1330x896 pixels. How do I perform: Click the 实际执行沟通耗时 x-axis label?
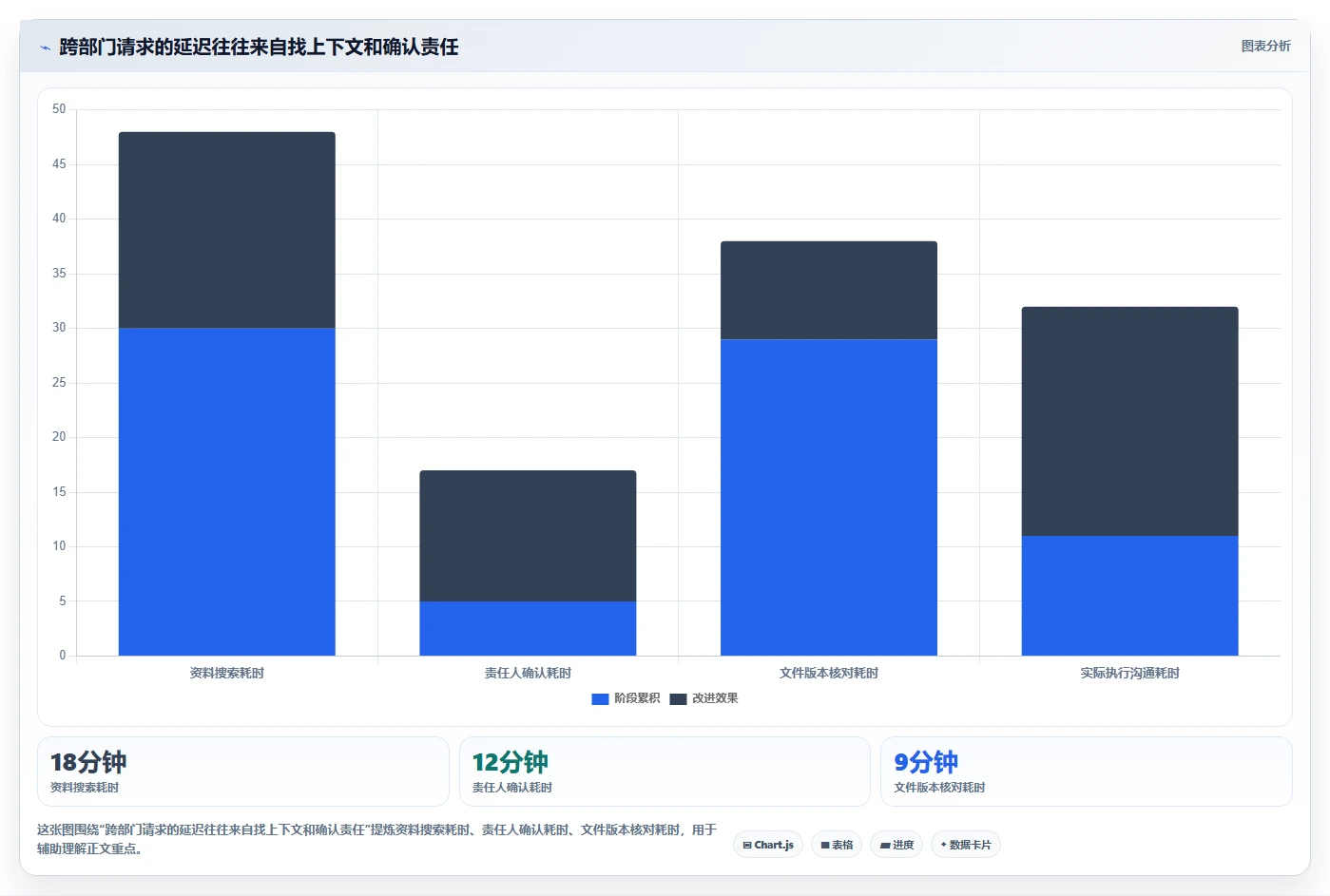coord(1130,673)
